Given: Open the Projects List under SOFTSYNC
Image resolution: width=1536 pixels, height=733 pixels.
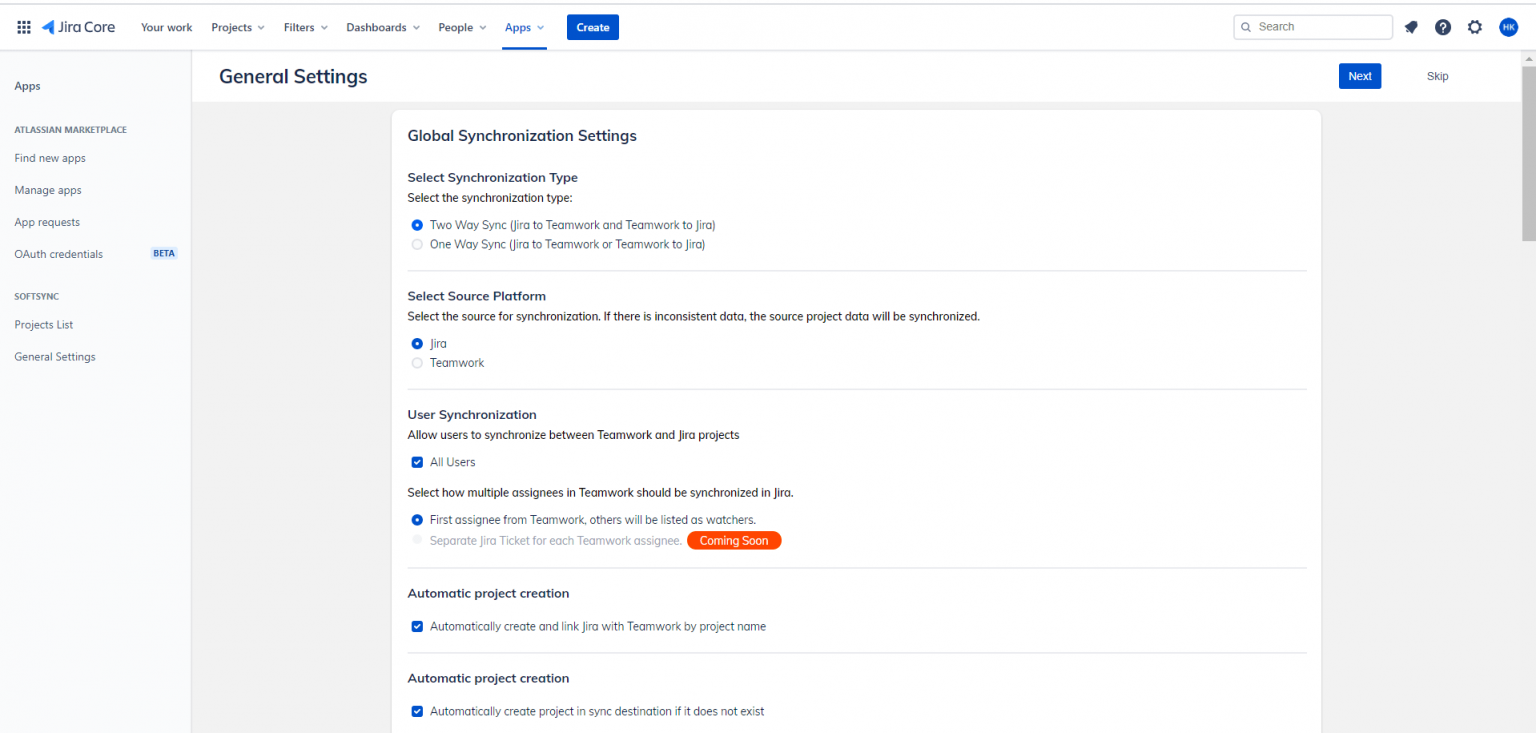Looking at the screenshot, I should click(43, 324).
